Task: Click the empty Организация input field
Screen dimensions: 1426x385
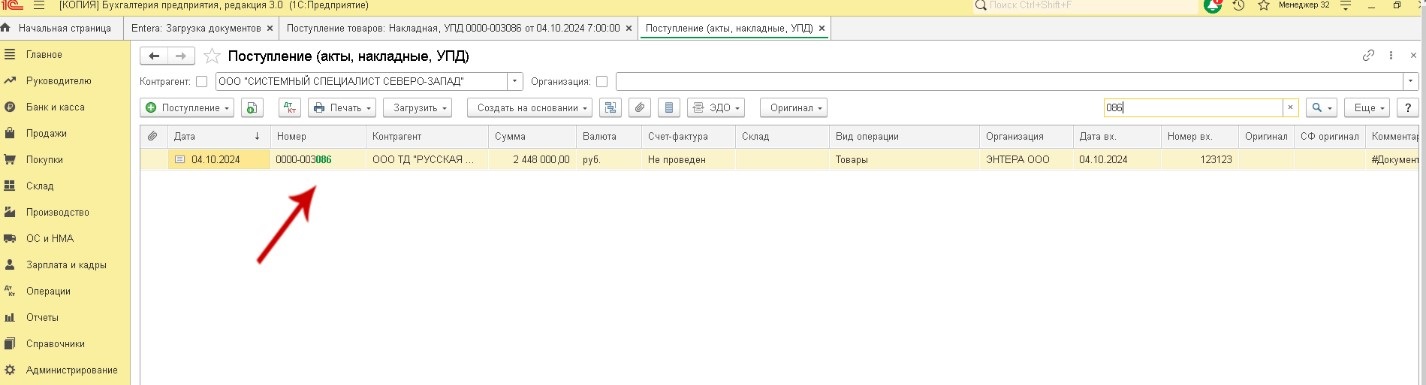Action: [1010, 81]
